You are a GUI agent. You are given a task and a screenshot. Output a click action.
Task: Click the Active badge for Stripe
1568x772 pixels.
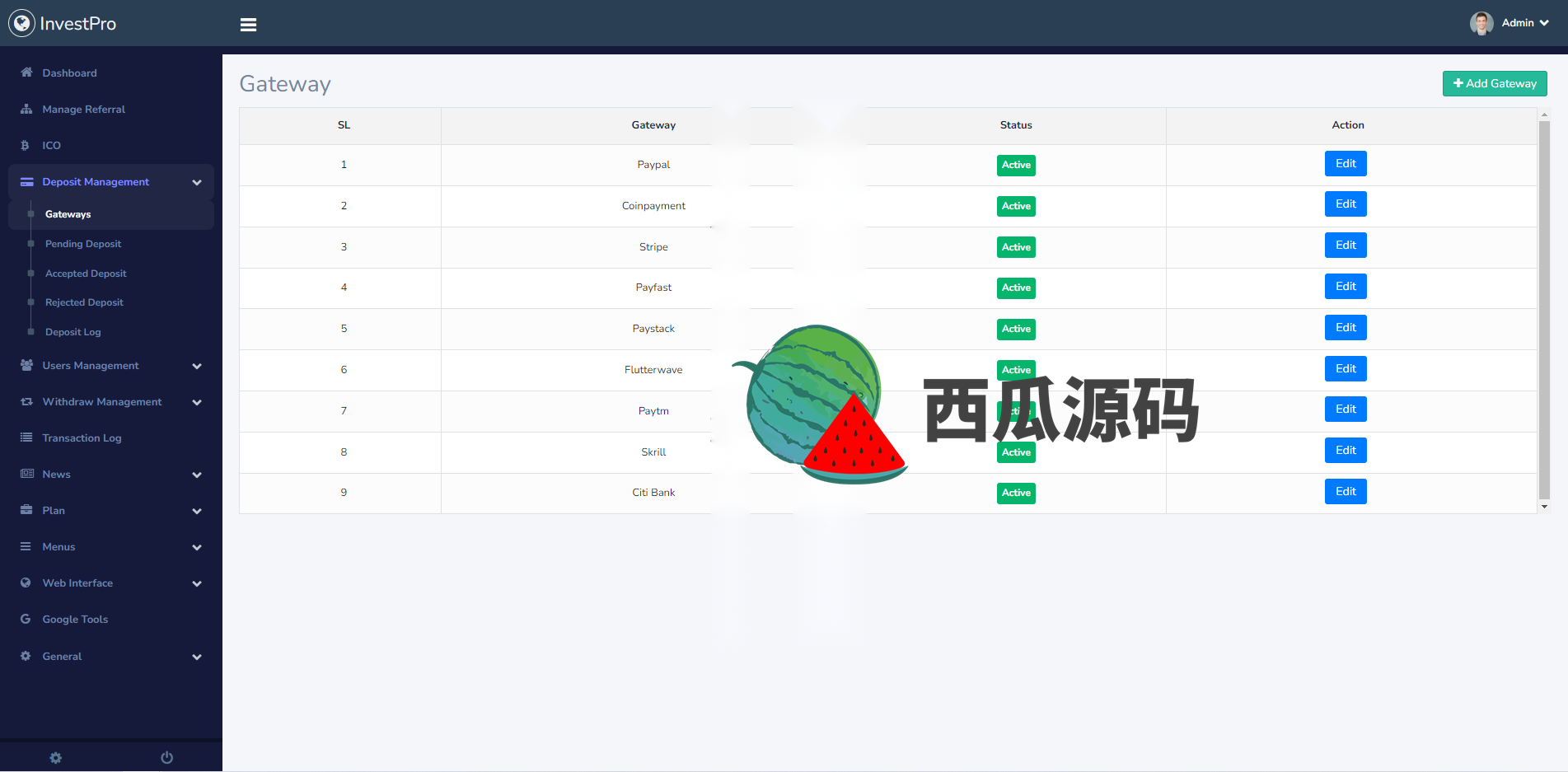click(x=1016, y=247)
